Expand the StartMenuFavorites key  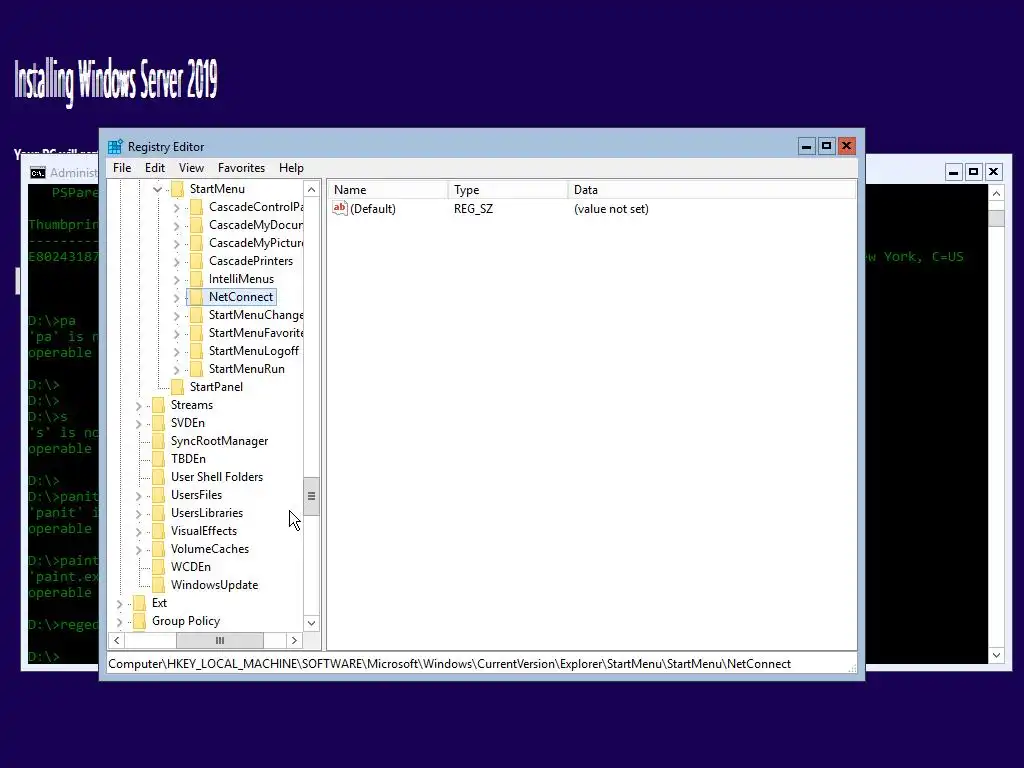click(x=176, y=334)
